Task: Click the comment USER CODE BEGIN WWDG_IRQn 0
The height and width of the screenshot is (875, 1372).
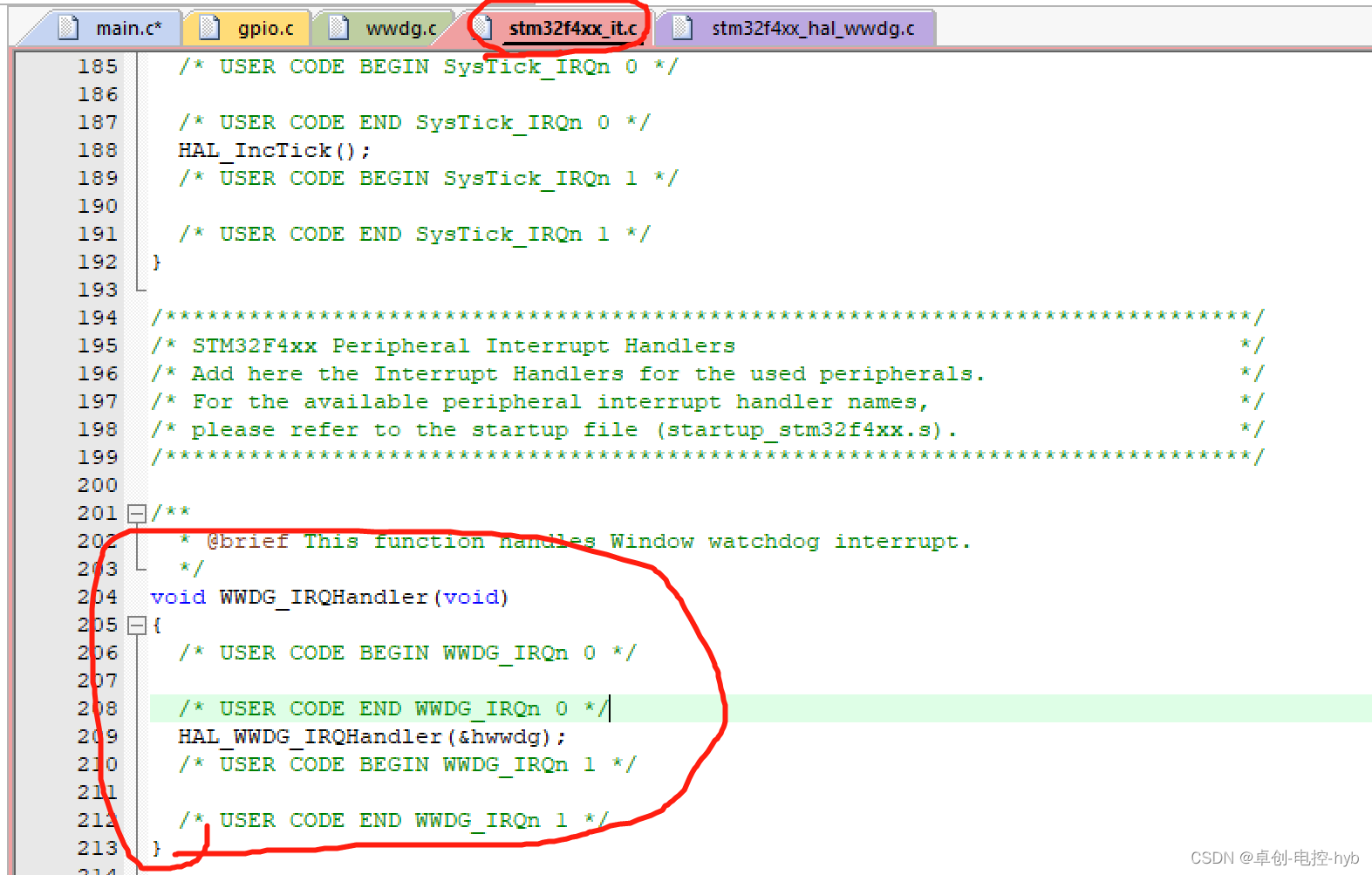Action: [407, 653]
